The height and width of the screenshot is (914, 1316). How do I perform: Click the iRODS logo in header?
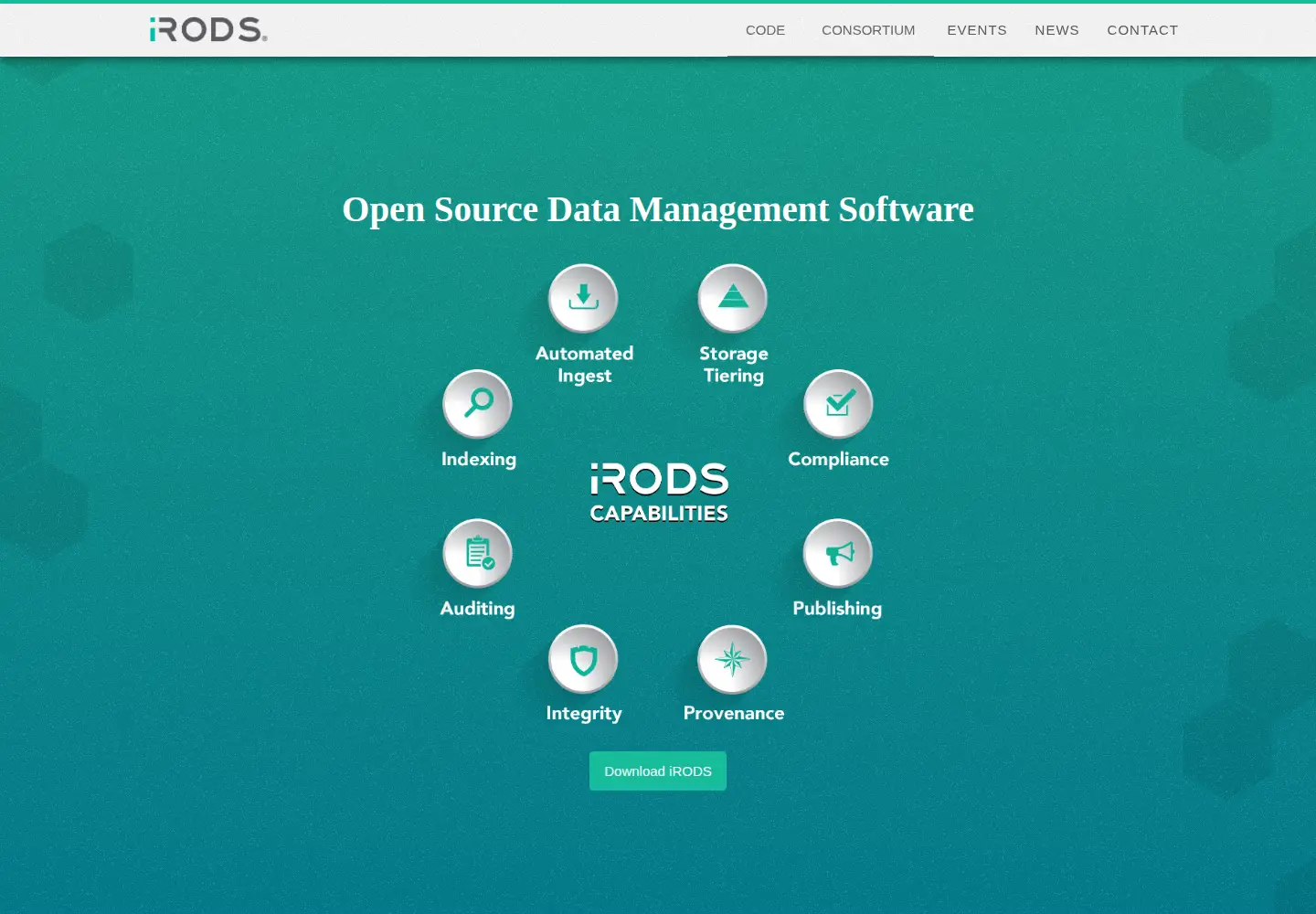[208, 29]
